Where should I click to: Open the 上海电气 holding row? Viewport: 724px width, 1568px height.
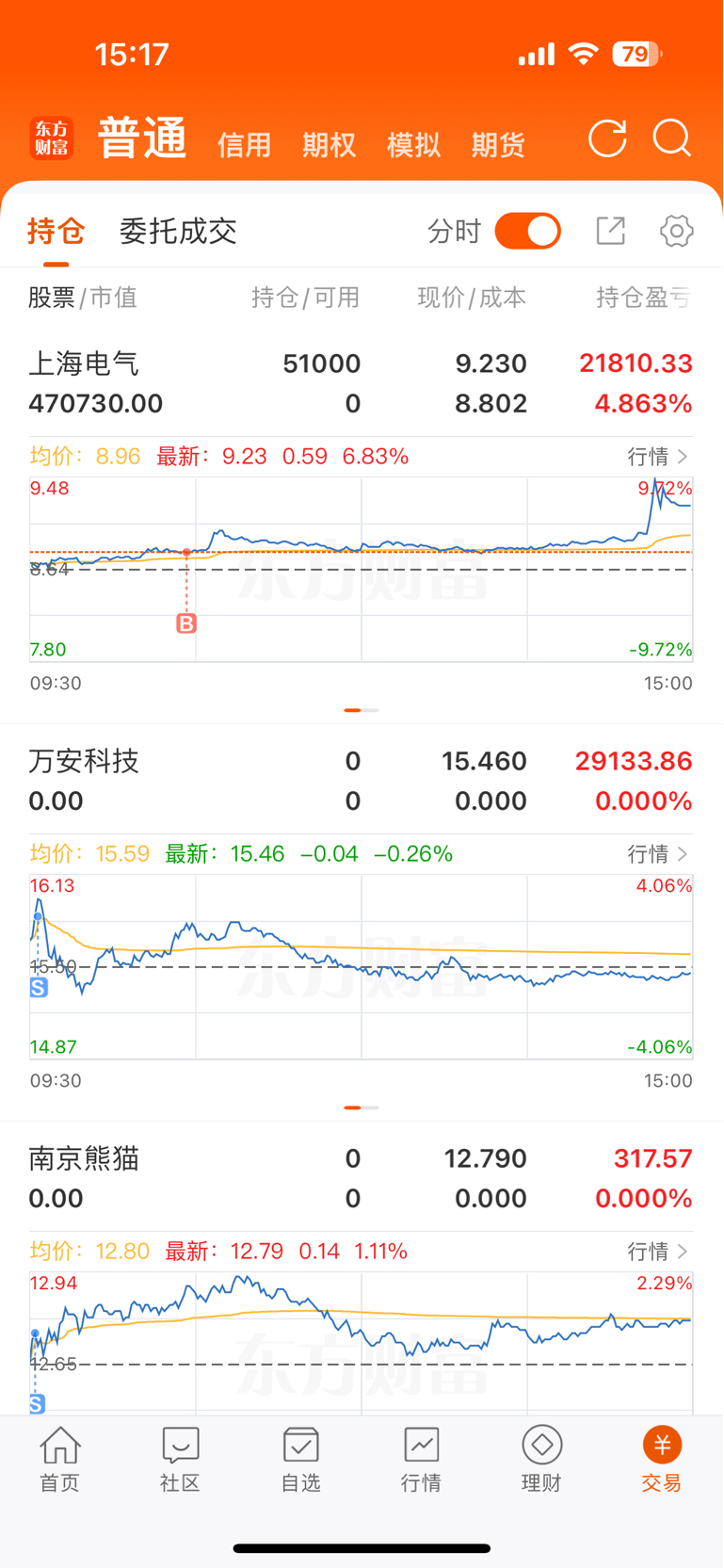coord(362,383)
